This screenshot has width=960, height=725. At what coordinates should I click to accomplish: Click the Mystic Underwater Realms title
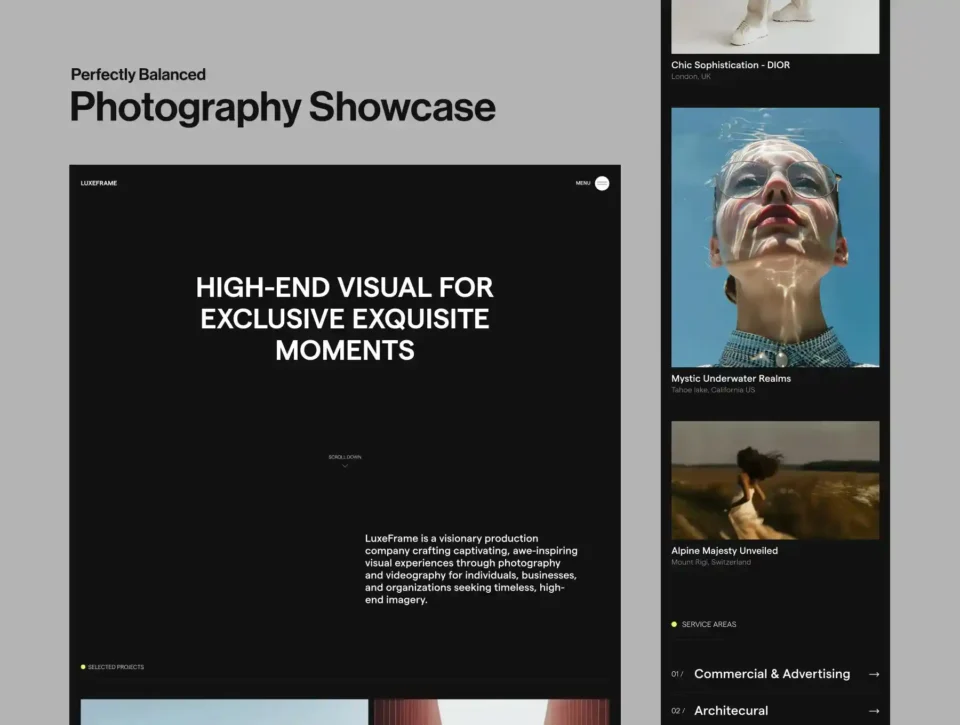coord(731,379)
